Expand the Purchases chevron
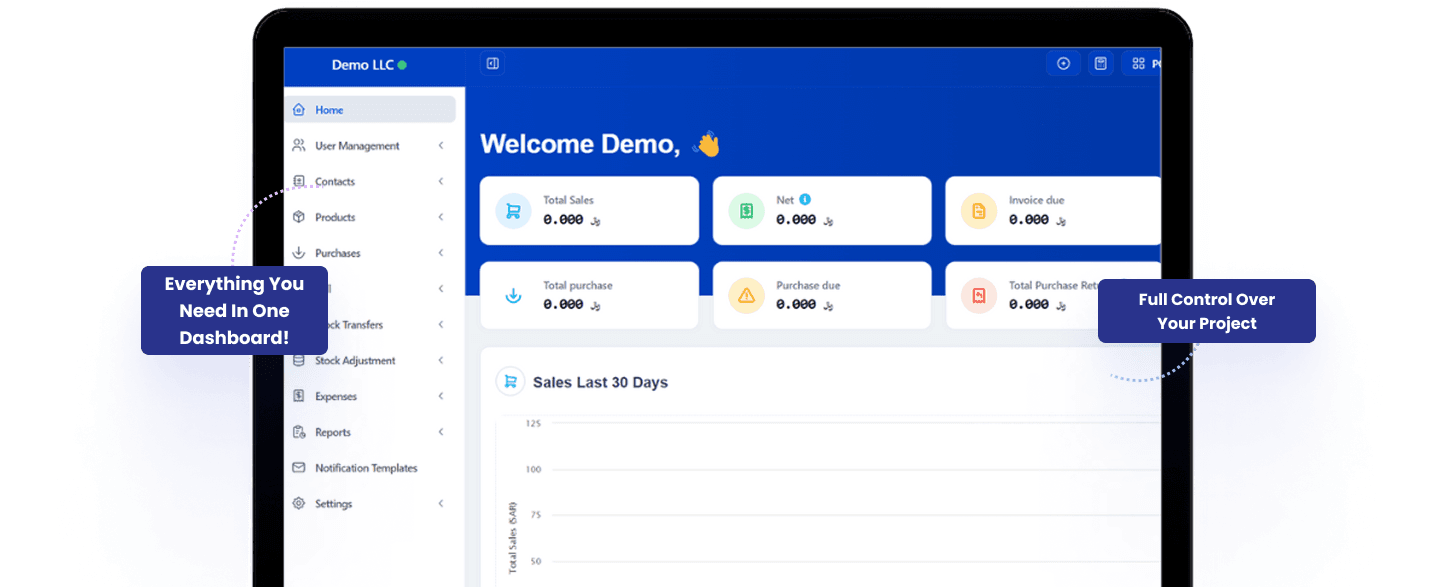The height and width of the screenshot is (587, 1429). [x=441, y=253]
